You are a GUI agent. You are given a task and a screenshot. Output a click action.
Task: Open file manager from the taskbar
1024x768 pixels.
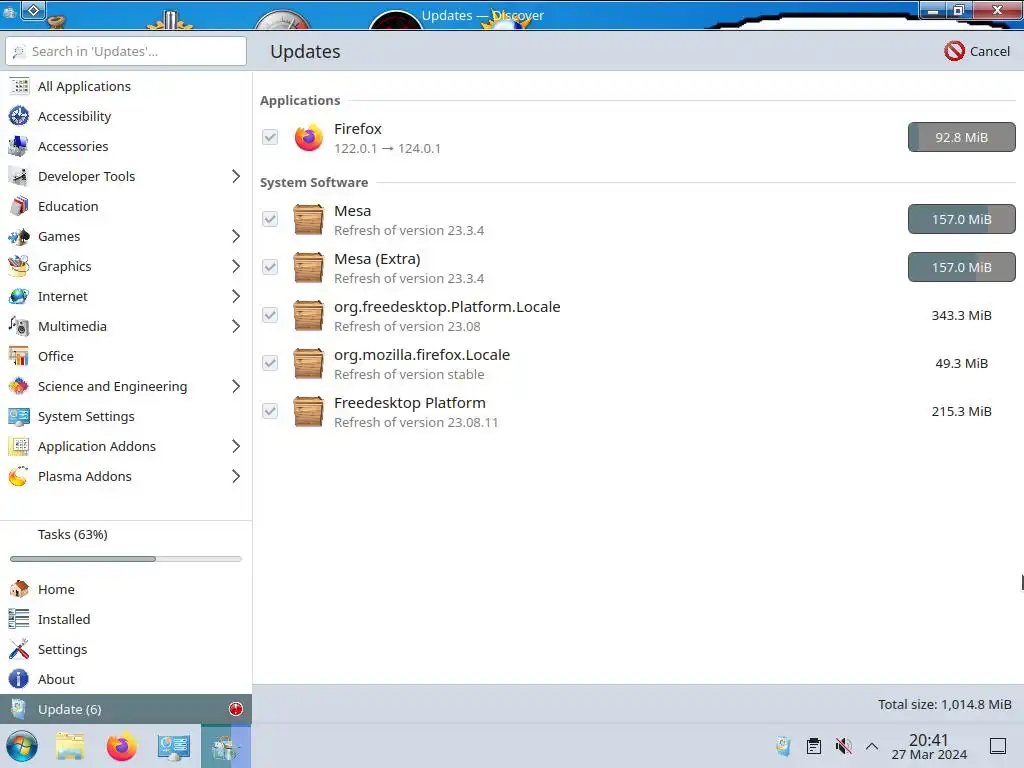click(x=70, y=746)
